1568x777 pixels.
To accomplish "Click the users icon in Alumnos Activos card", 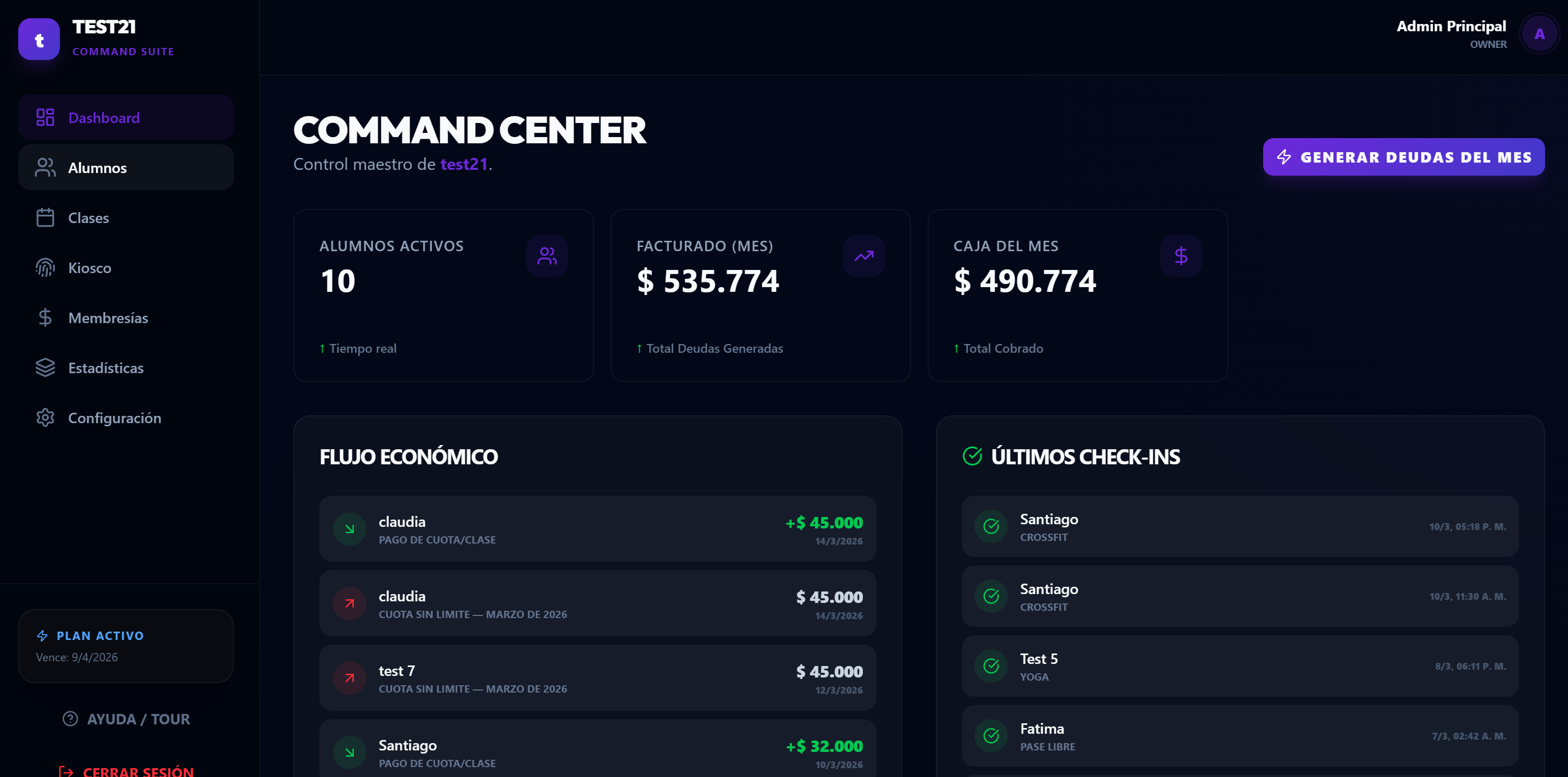I will 547,256.
